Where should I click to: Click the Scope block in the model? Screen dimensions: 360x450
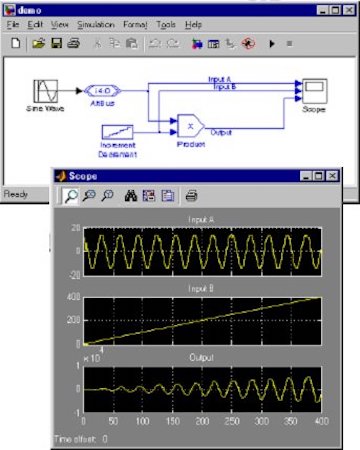tap(315, 91)
